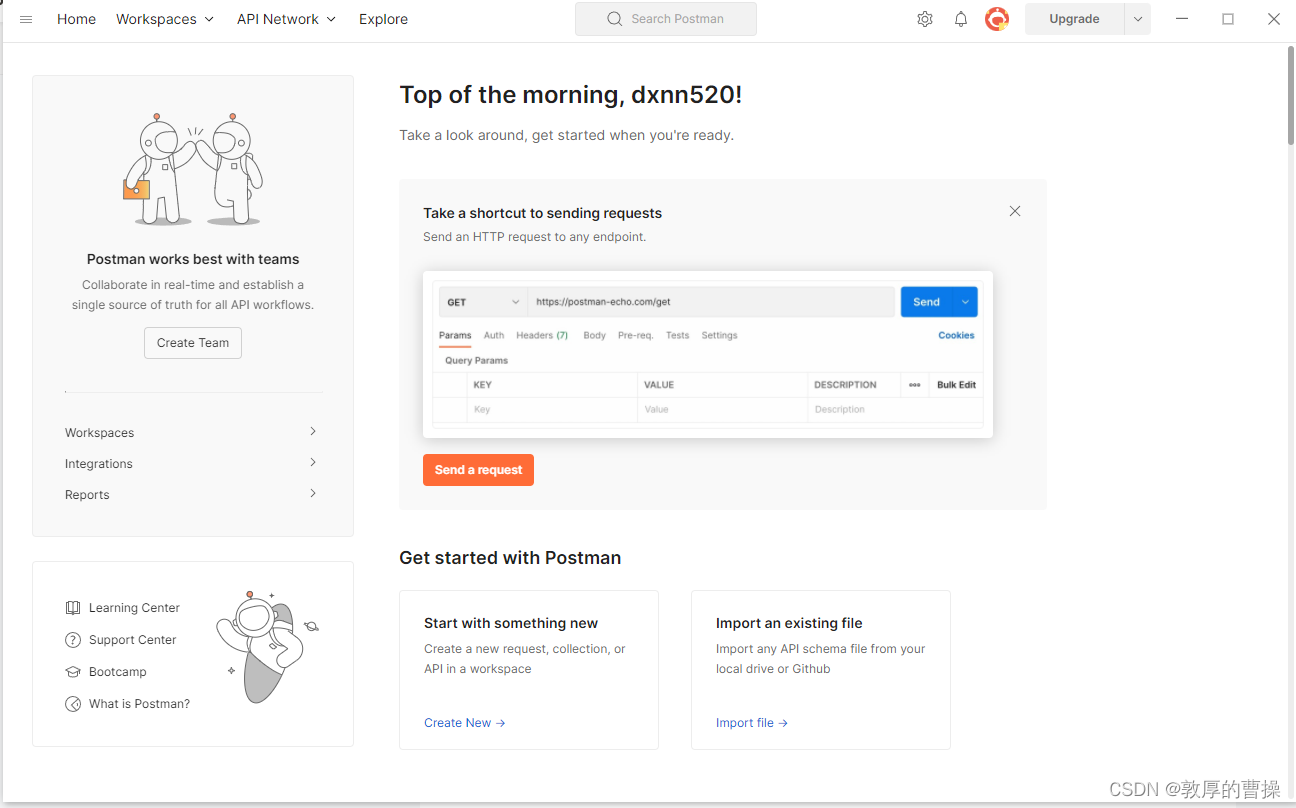1296x808 pixels.
Task: Expand the Workspaces row in sidebar
Action: click(191, 432)
